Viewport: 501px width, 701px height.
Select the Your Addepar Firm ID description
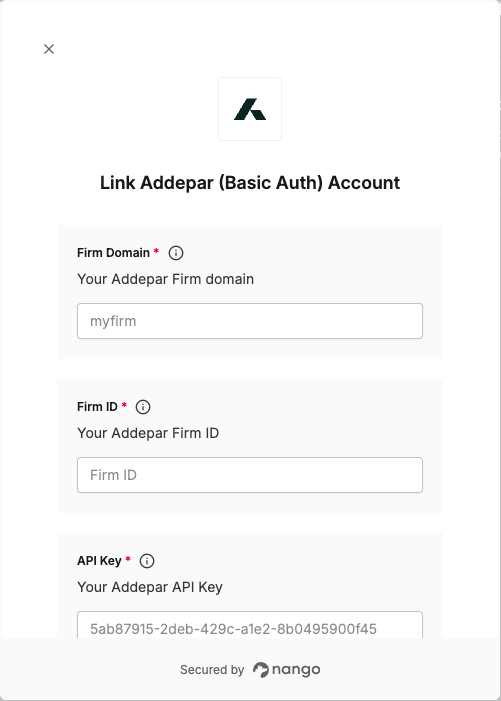click(x=148, y=433)
